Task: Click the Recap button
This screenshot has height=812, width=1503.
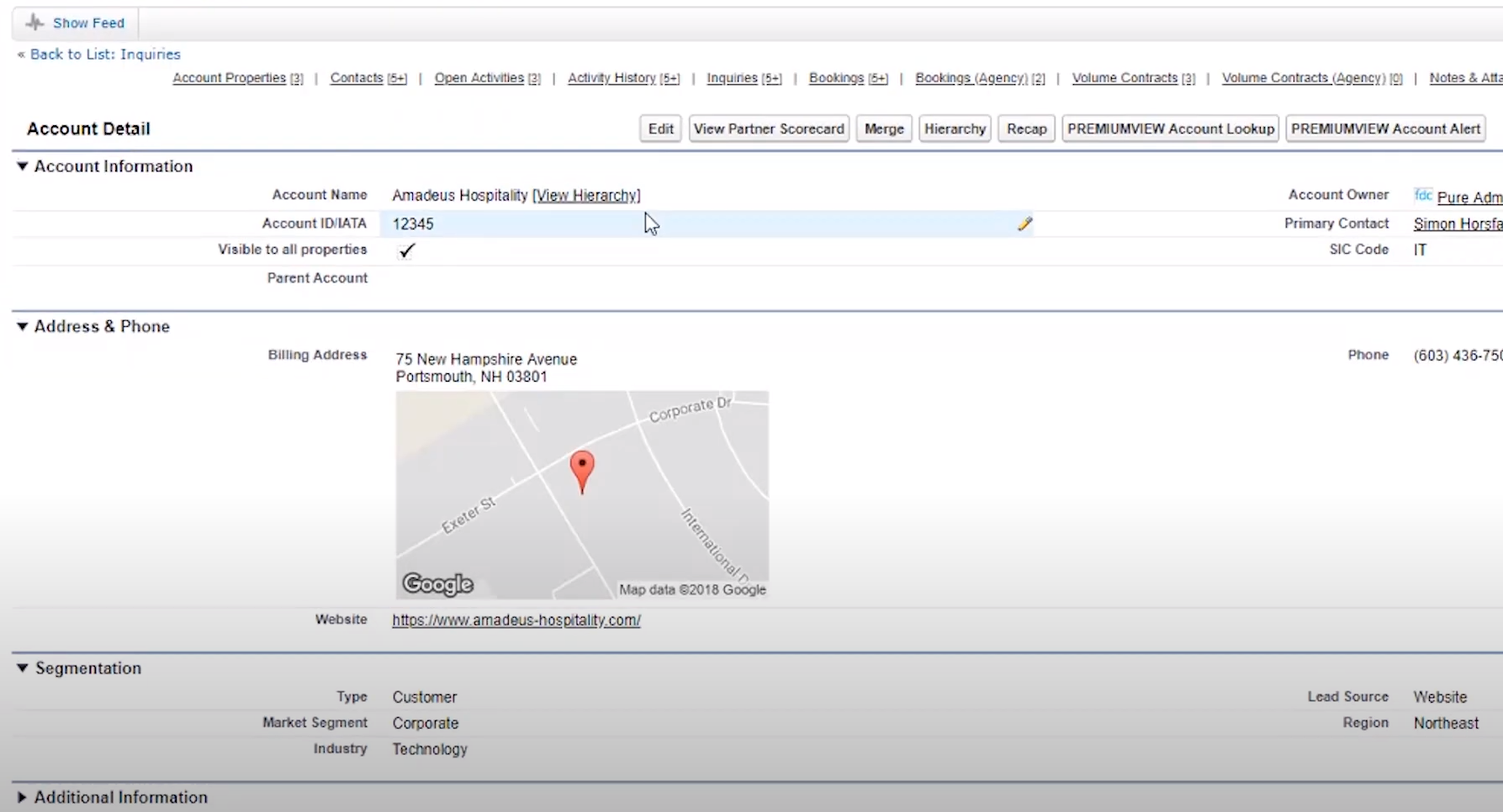Action: click(x=1026, y=129)
